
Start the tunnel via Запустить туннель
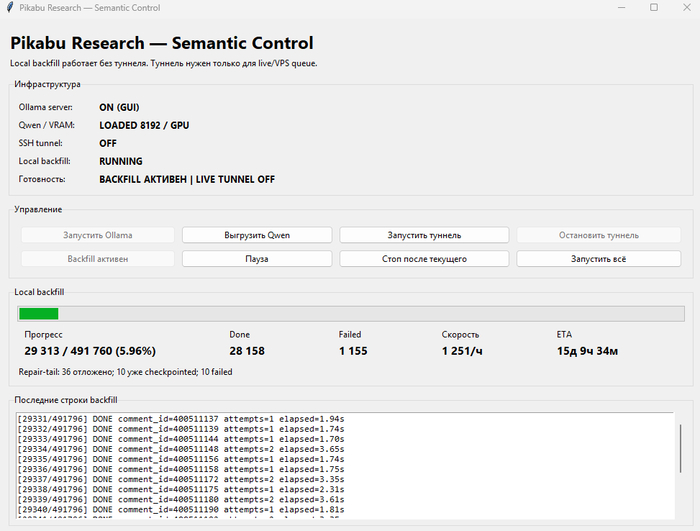pyautogui.click(x=424, y=235)
